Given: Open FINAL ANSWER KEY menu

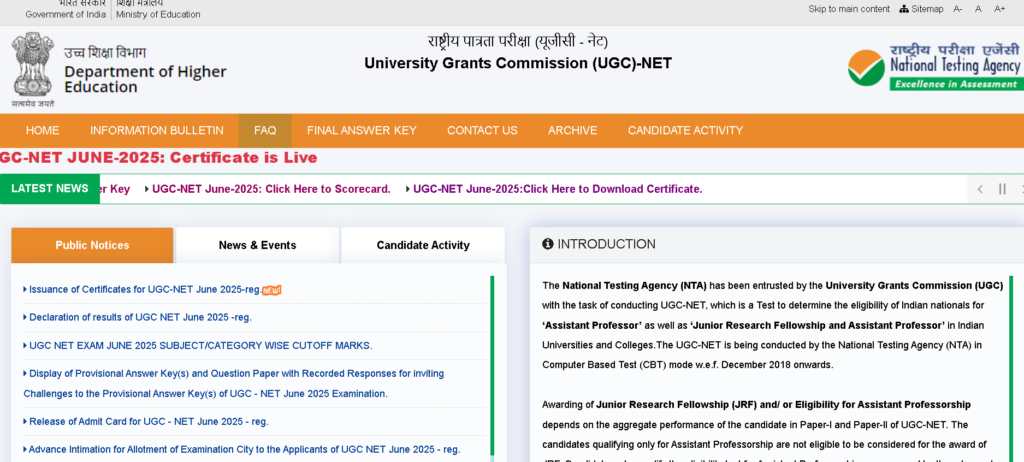Looking at the screenshot, I should click(x=362, y=131).
